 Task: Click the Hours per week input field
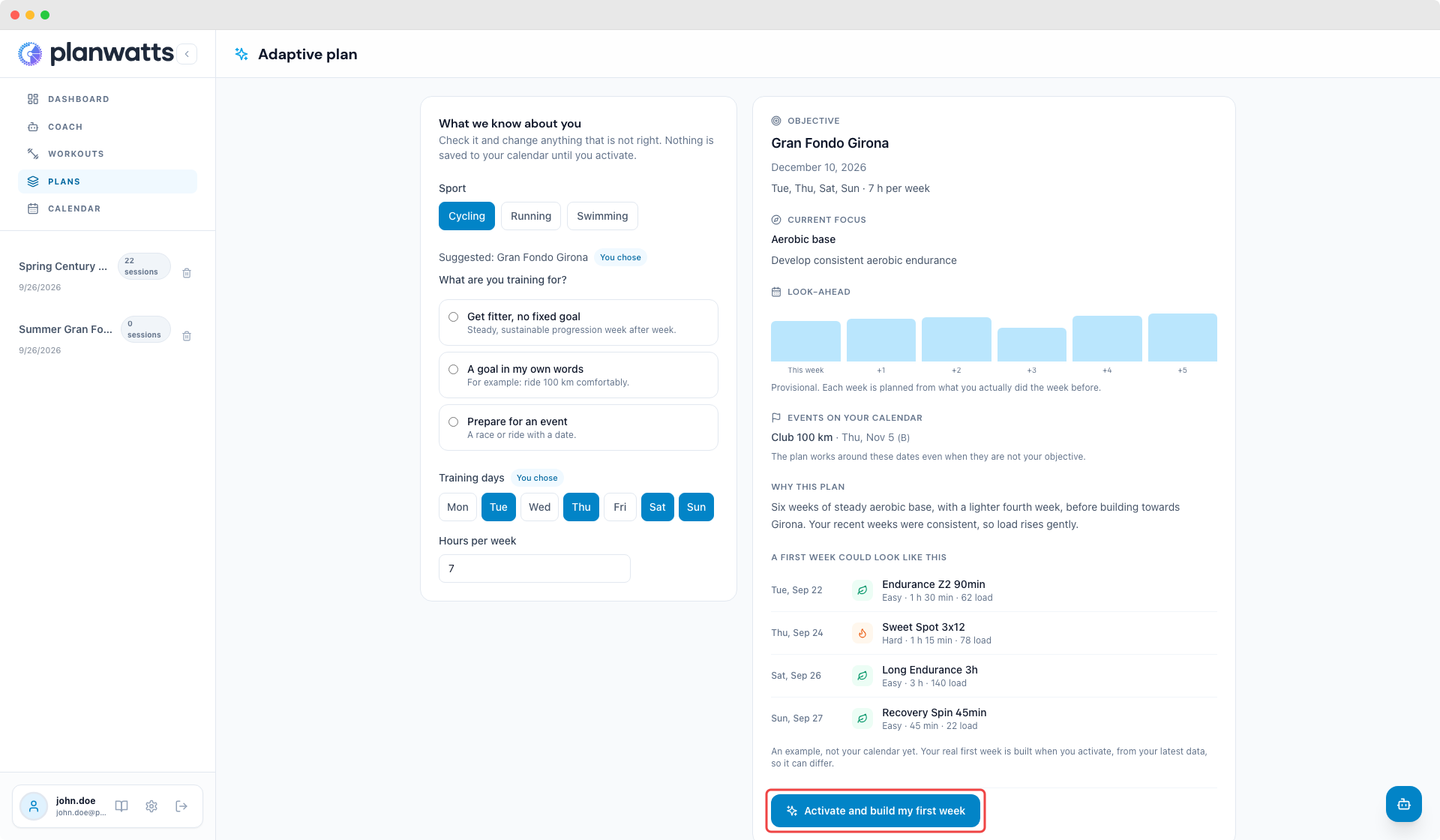pos(535,568)
